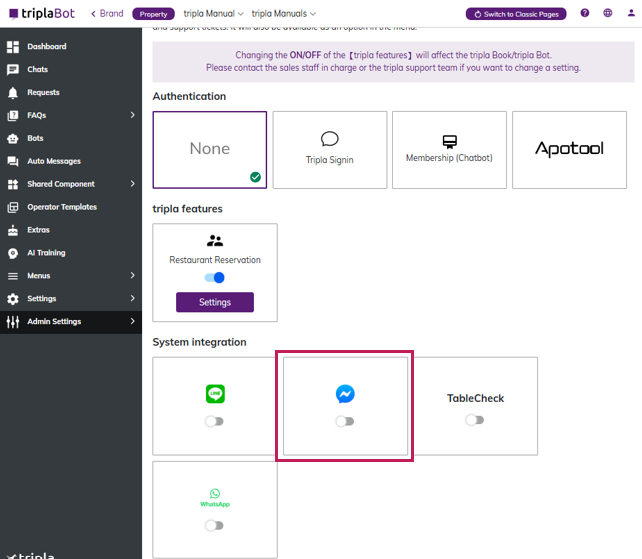
Task: Open the top-right hamburger menu
Action: pyautogui.click(x=629, y=14)
